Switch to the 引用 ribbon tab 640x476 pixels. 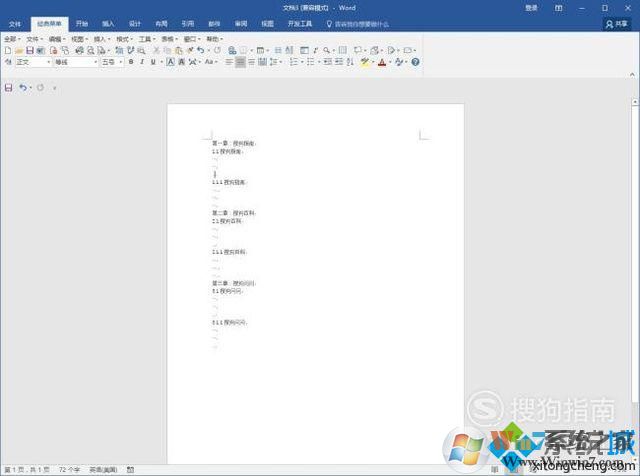point(188,24)
